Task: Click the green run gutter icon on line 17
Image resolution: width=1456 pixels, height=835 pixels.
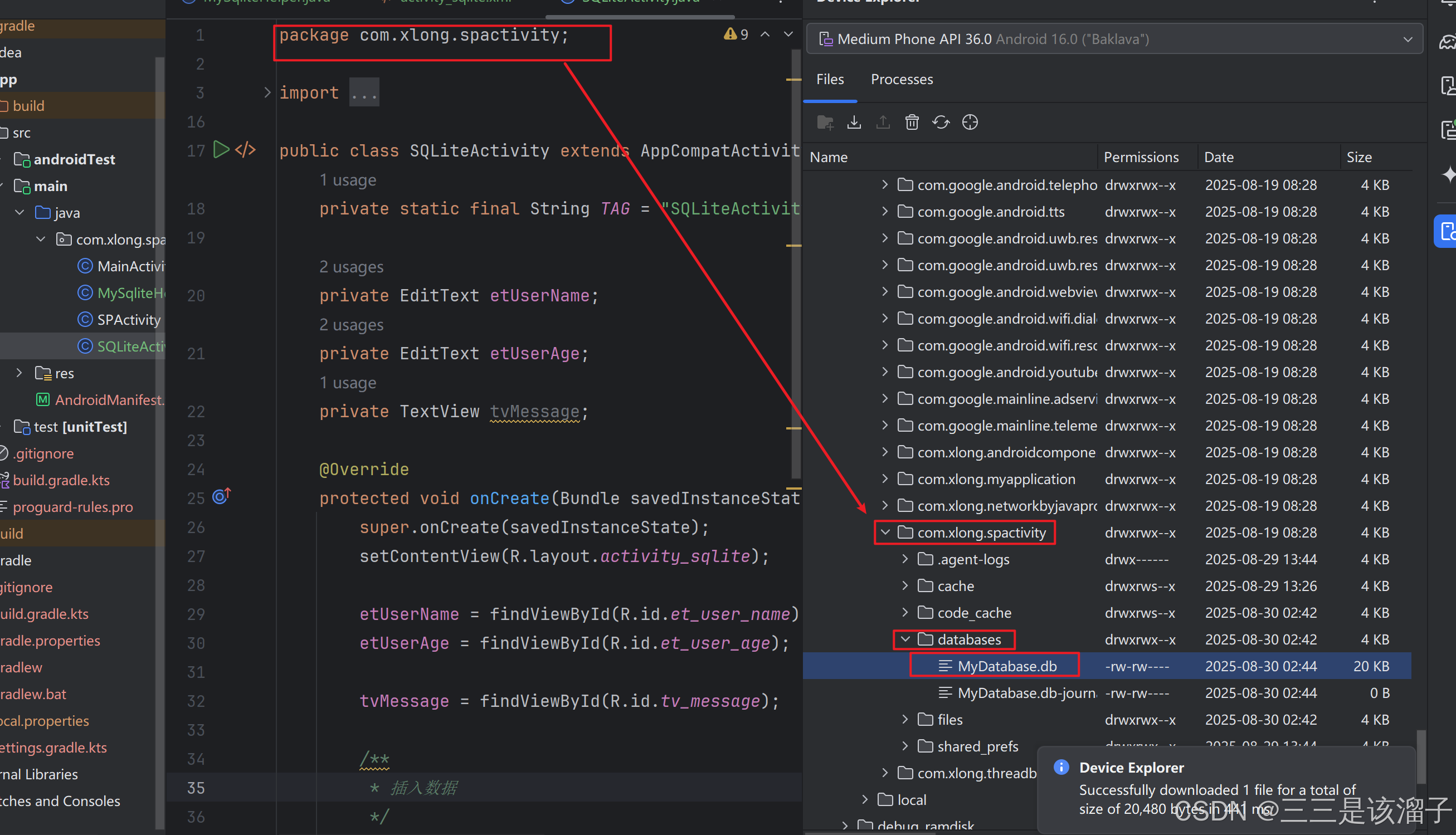Action: pyautogui.click(x=221, y=150)
